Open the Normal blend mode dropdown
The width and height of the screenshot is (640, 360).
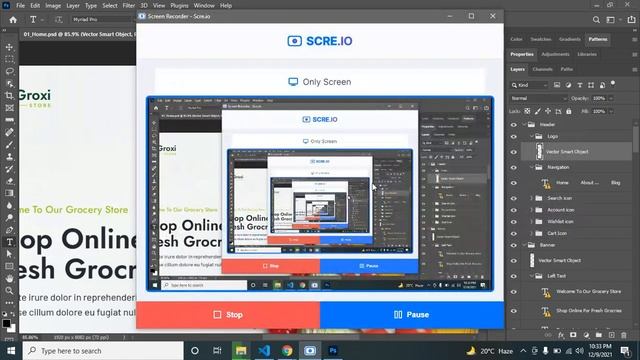(x=539, y=98)
